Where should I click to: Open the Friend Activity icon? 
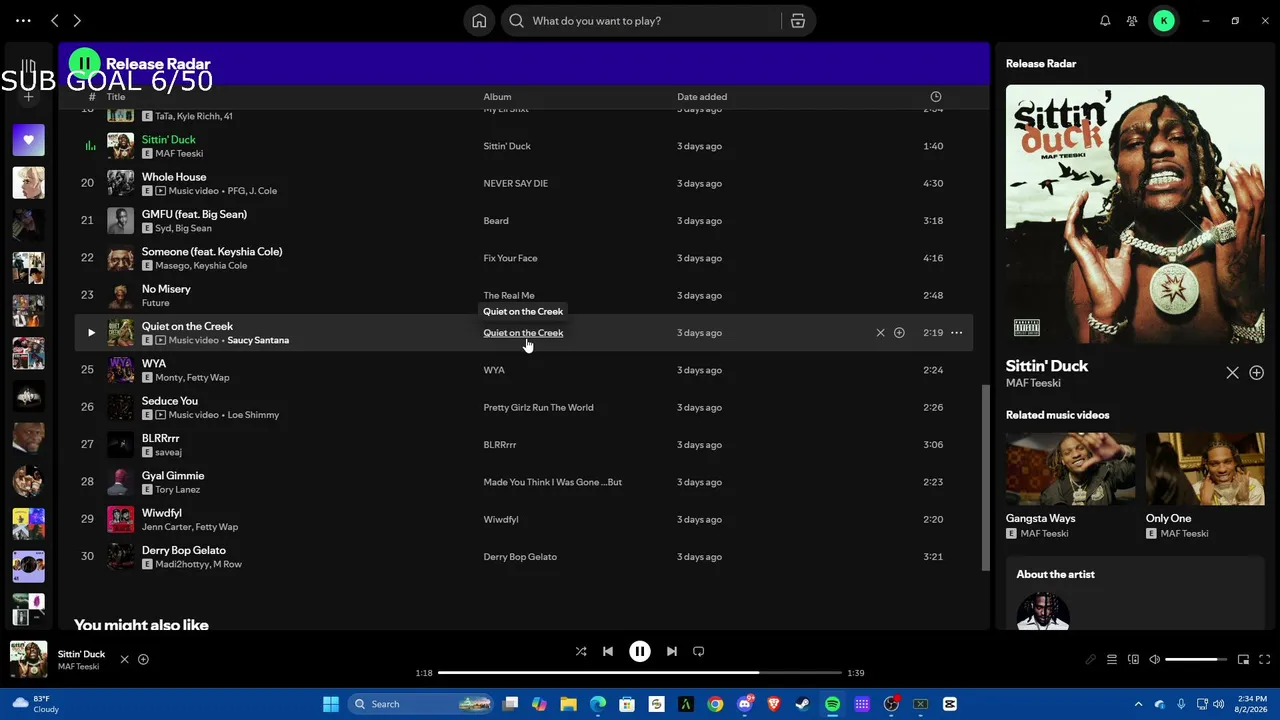coord(1132,21)
